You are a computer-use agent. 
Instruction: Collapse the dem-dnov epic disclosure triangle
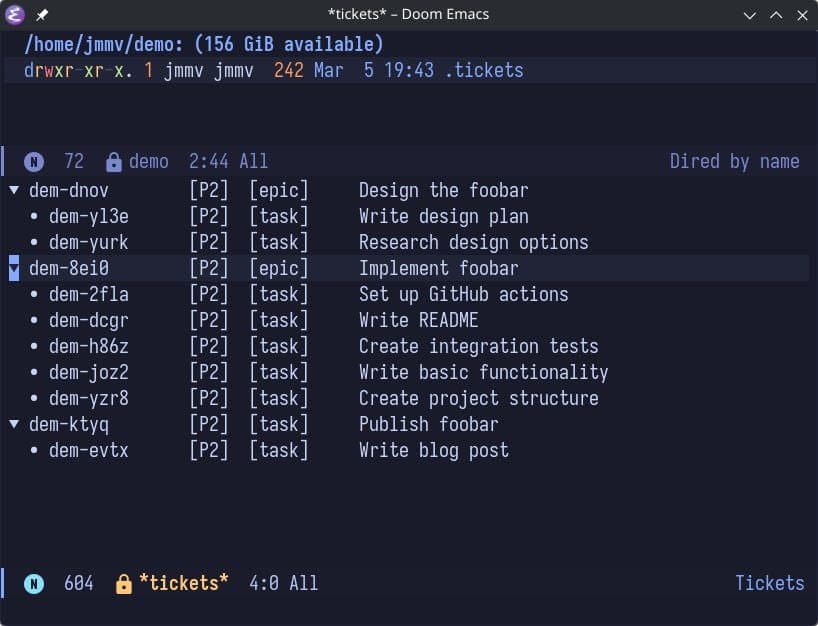click(x=14, y=190)
